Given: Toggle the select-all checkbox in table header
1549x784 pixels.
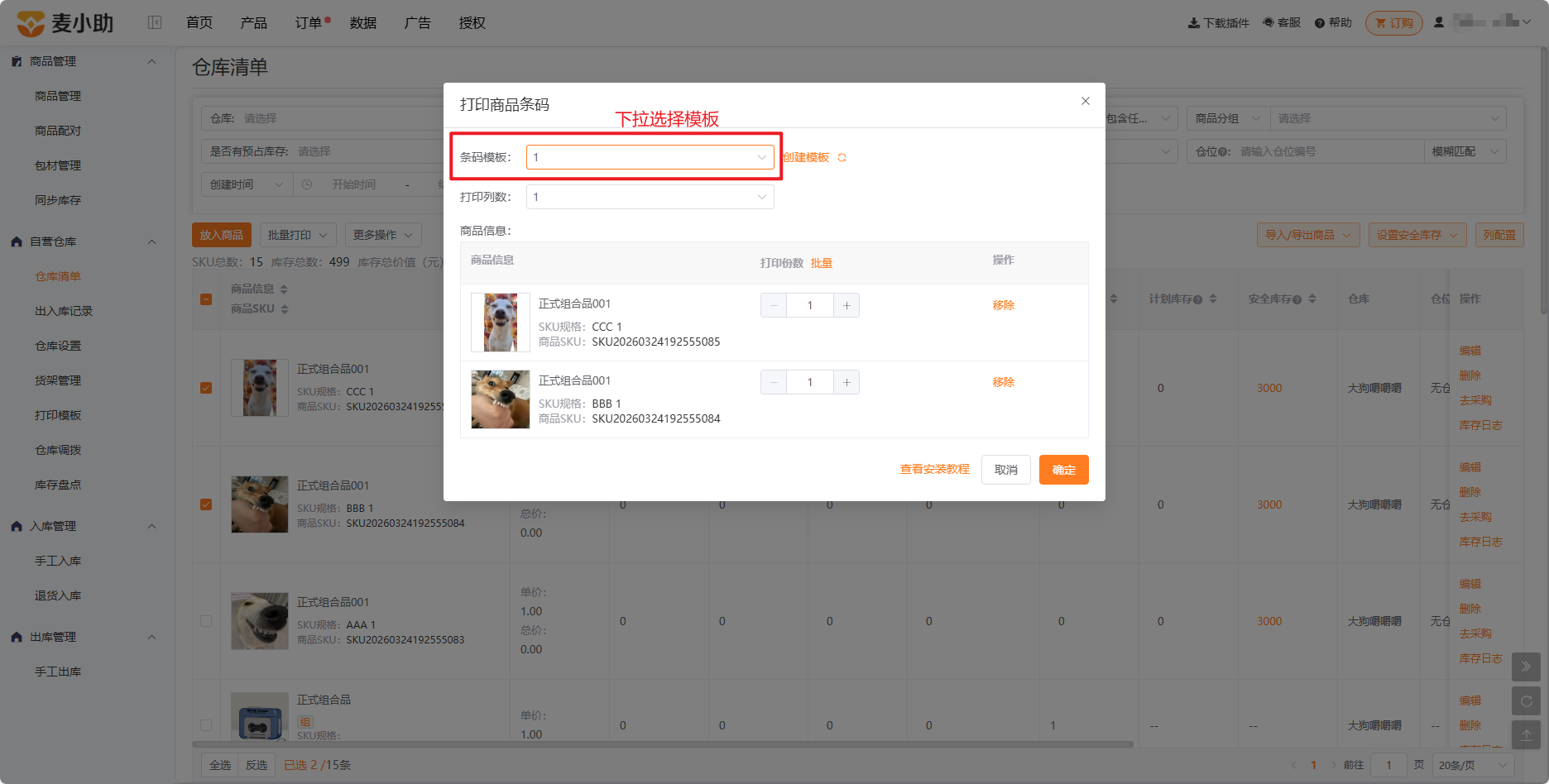Looking at the screenshot, I should (206, 299).
